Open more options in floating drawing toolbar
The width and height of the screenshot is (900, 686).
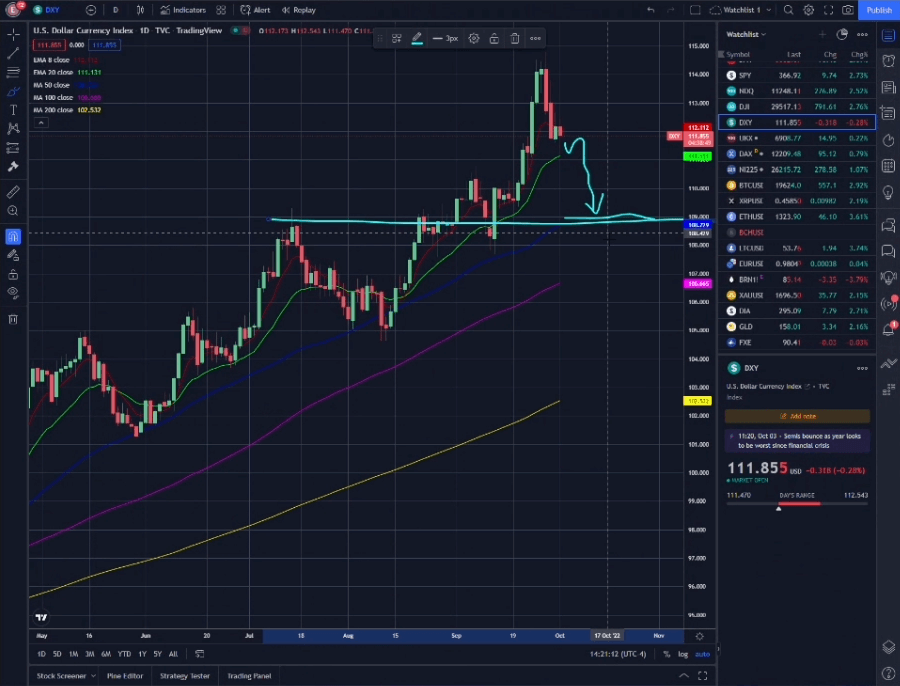(535, 38)
